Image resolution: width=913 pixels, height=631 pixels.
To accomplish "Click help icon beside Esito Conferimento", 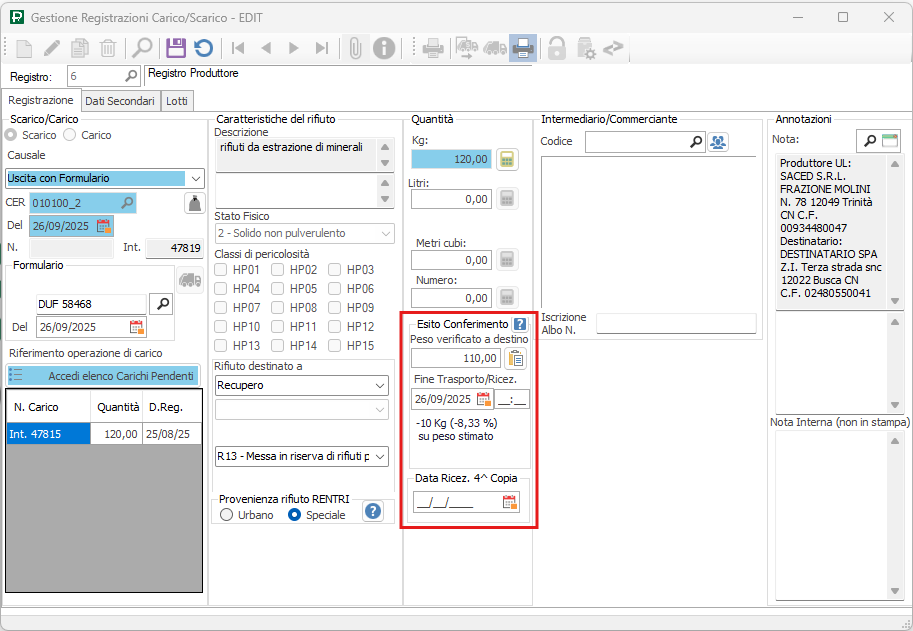I will 520,324.
